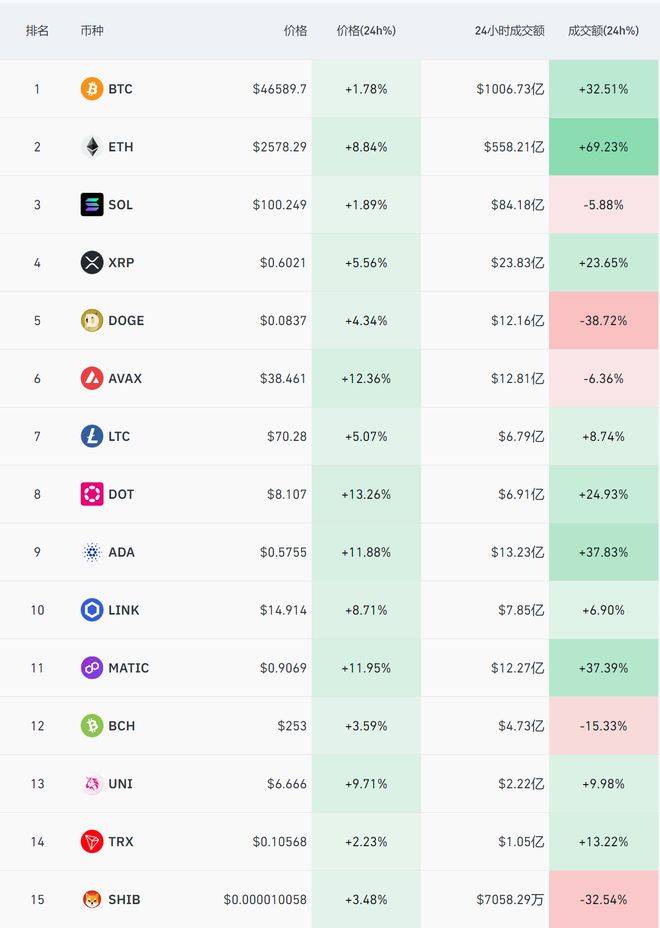Open the MATIC coin name link
660x928 pixels.
pos(128,668)
